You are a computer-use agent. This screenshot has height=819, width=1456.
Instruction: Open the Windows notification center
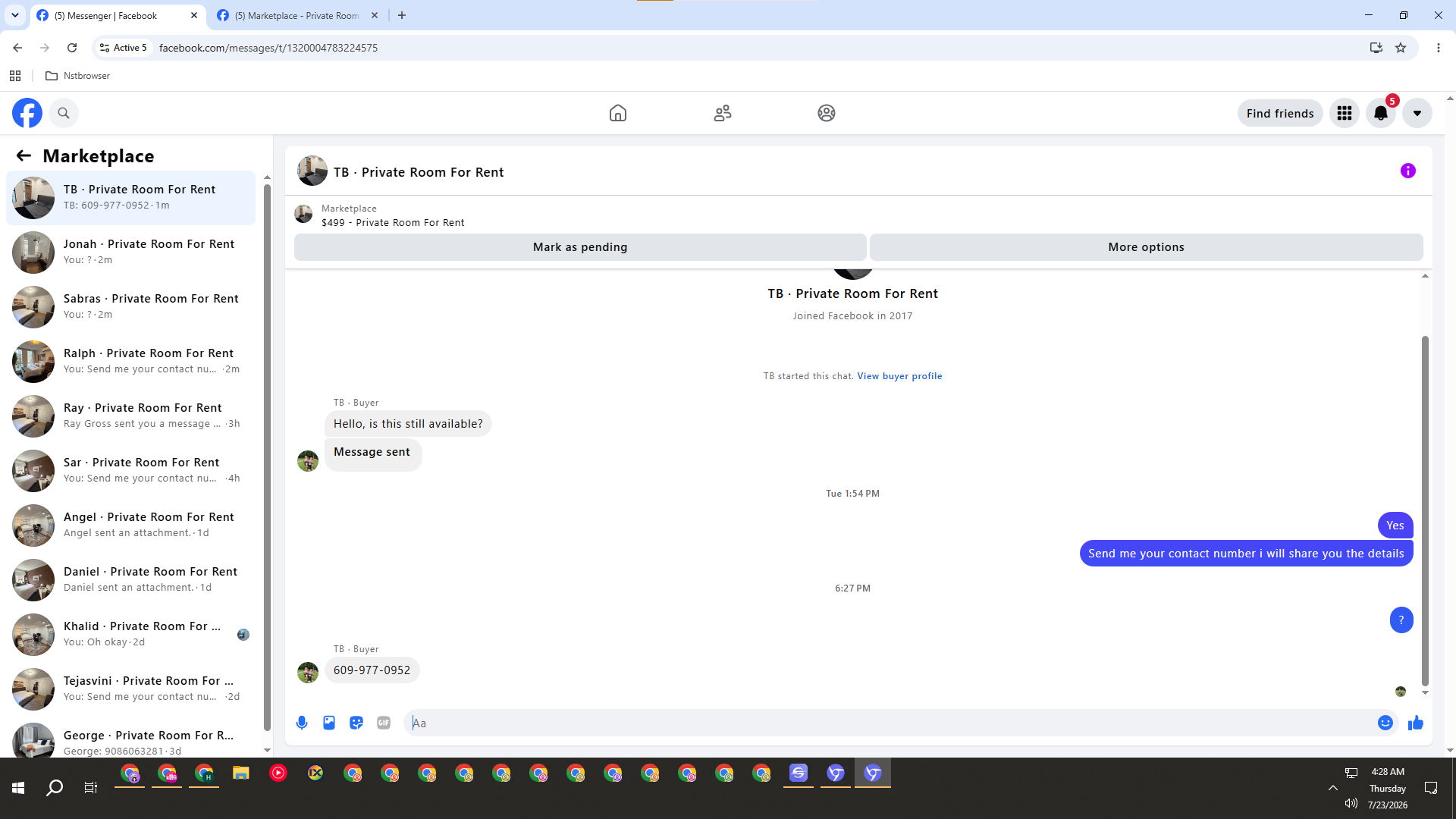click(x=1431, y=789)
